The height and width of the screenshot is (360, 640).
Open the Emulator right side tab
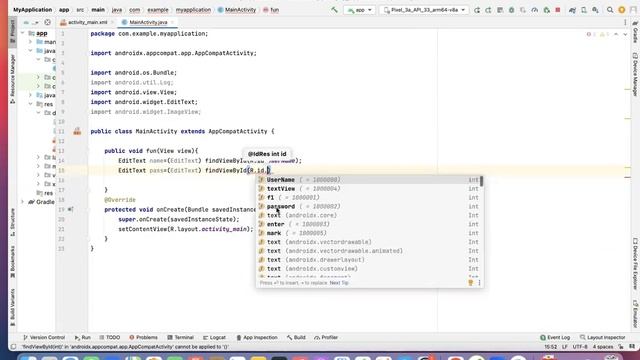coord(635,314)
